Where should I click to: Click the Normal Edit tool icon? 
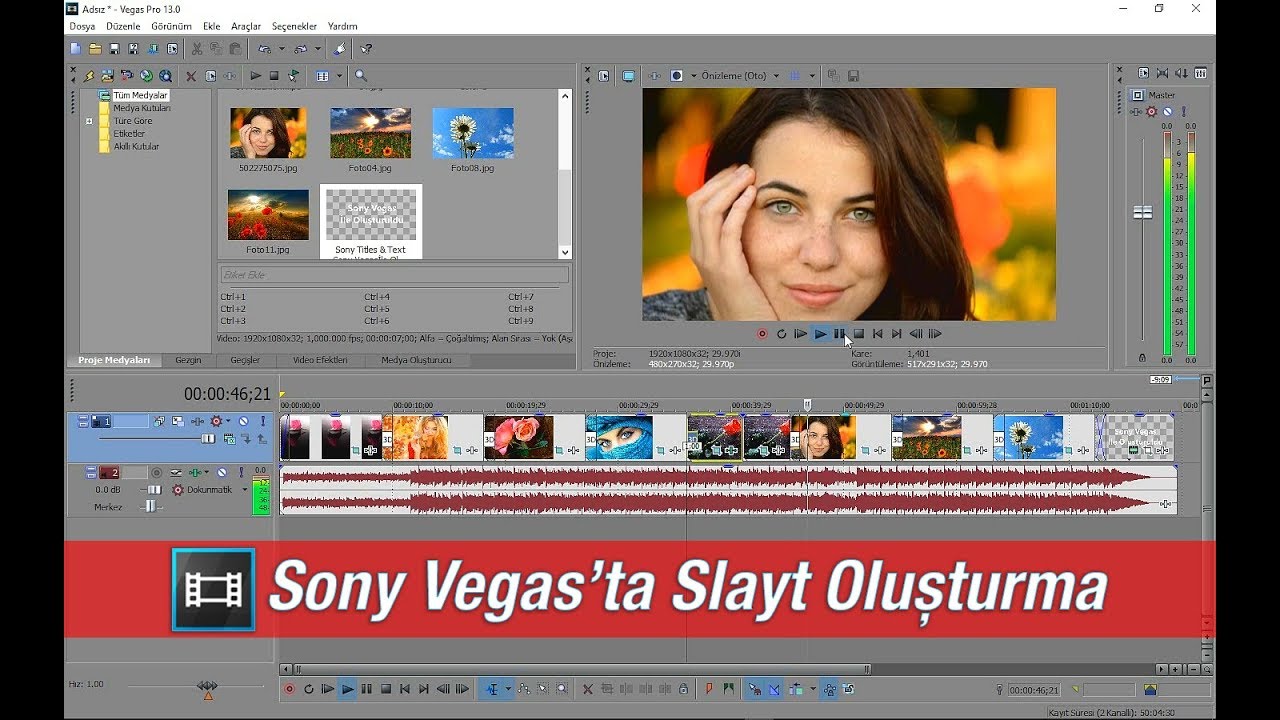491,689
